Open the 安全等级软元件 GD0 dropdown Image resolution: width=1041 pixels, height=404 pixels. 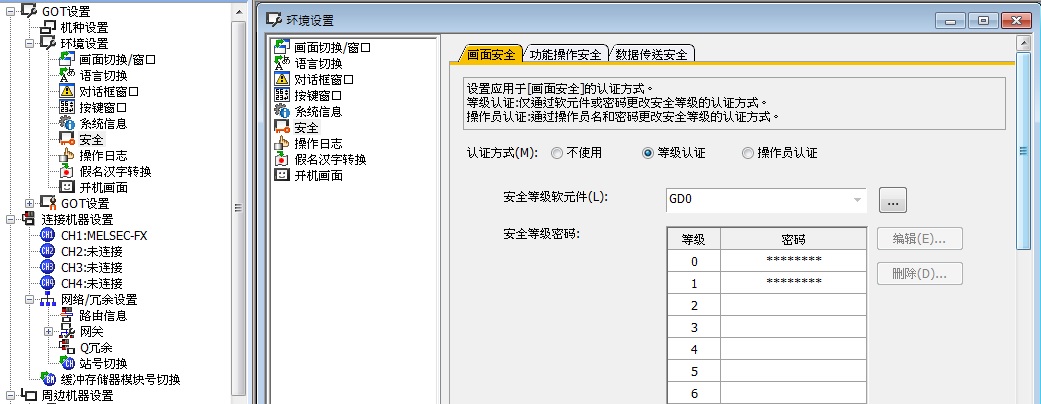tap(857, 200)
